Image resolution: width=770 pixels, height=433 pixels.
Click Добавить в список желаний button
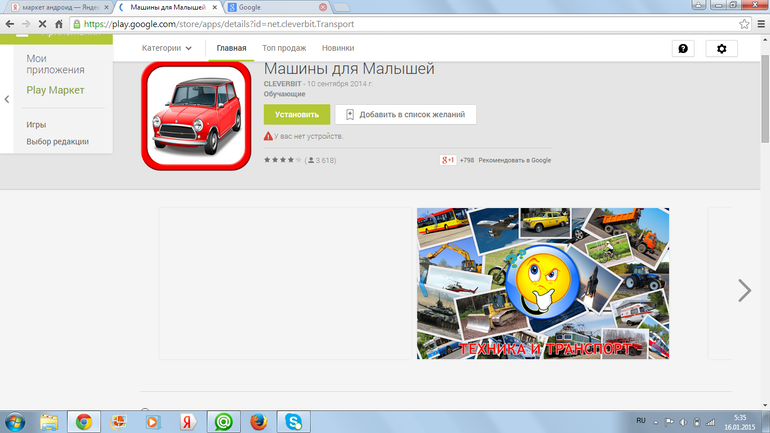pos(405,115)
